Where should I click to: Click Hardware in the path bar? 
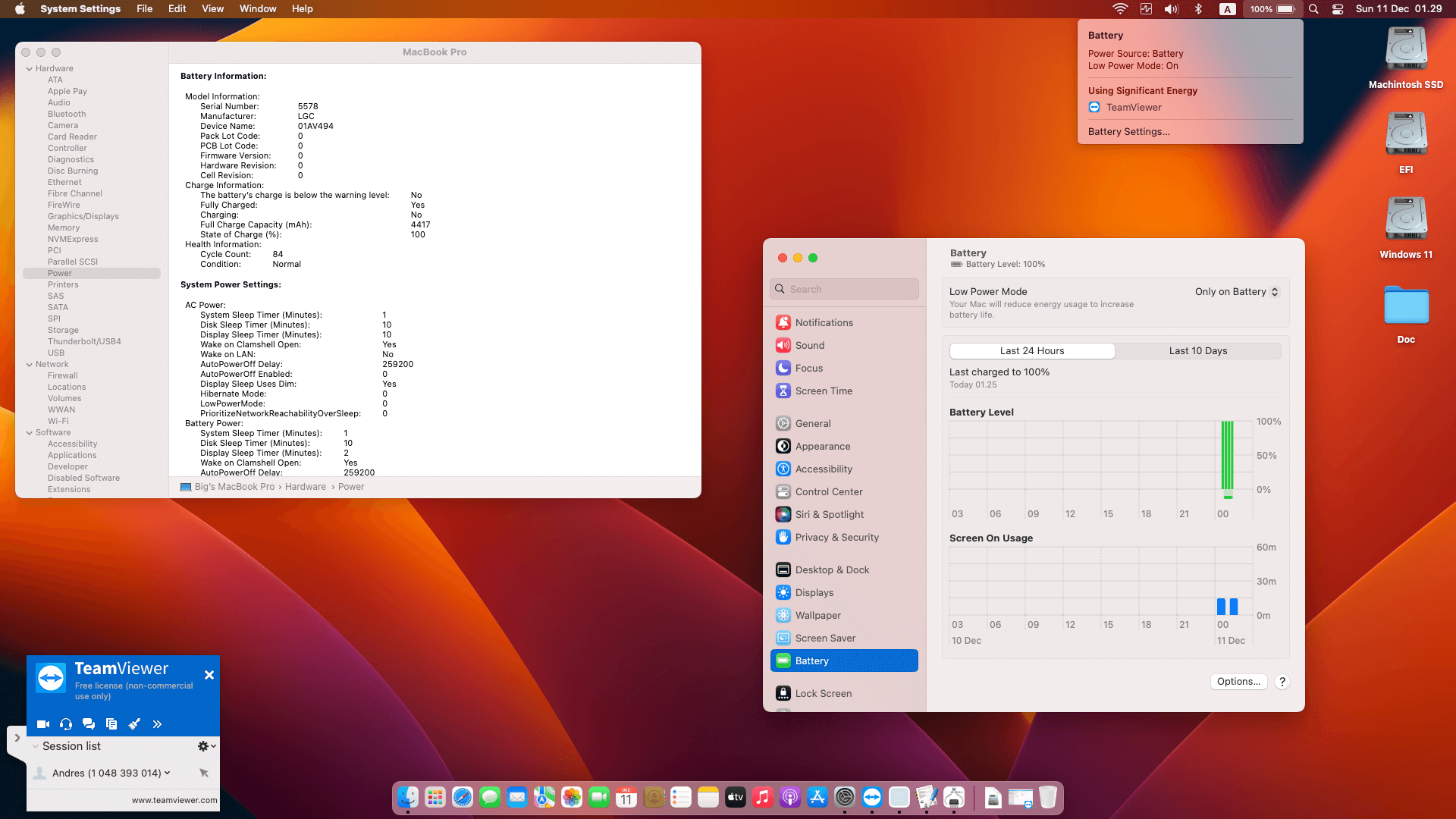(306, 487)
